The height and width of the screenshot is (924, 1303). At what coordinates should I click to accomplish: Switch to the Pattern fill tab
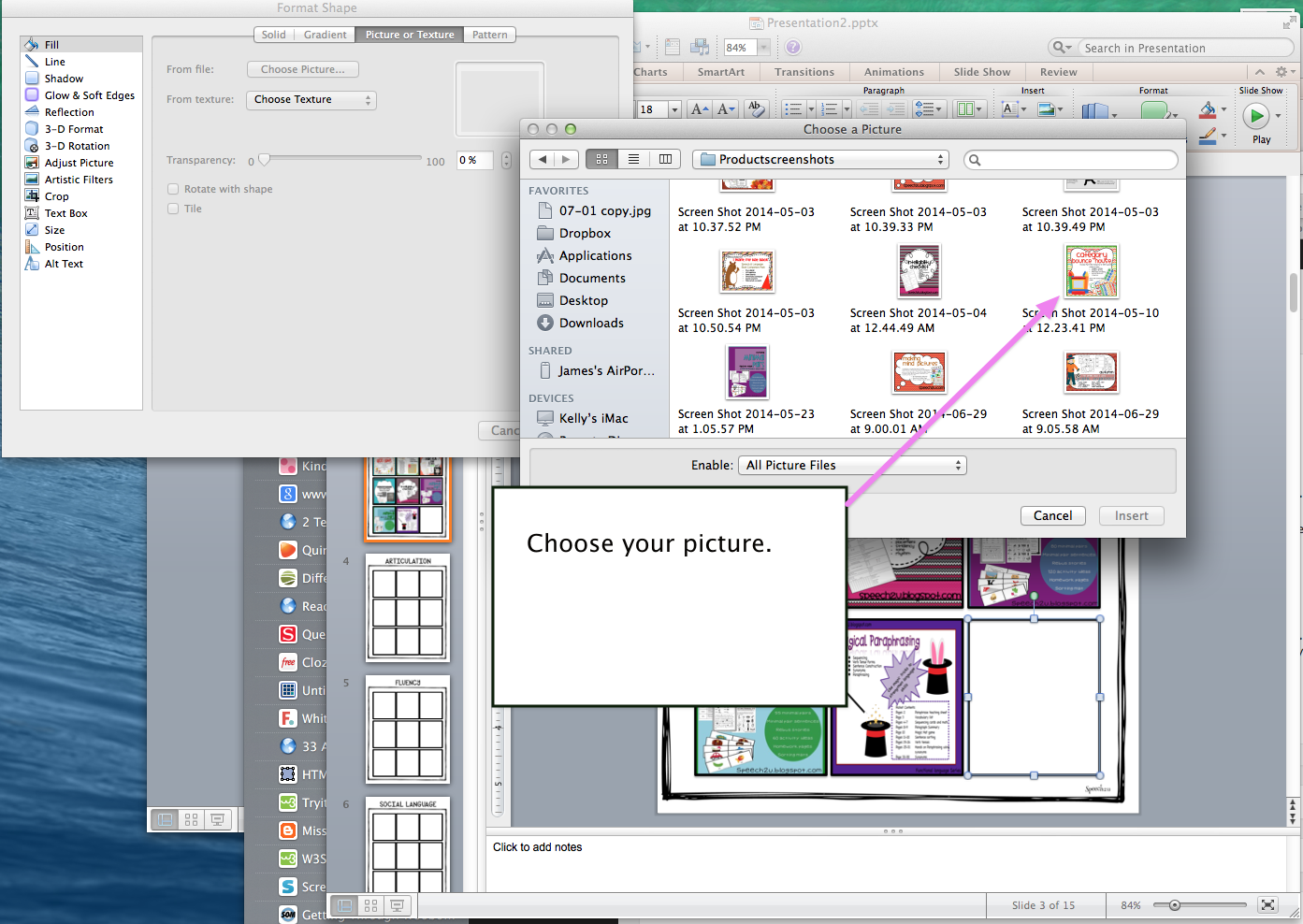(x=490, y=35)
